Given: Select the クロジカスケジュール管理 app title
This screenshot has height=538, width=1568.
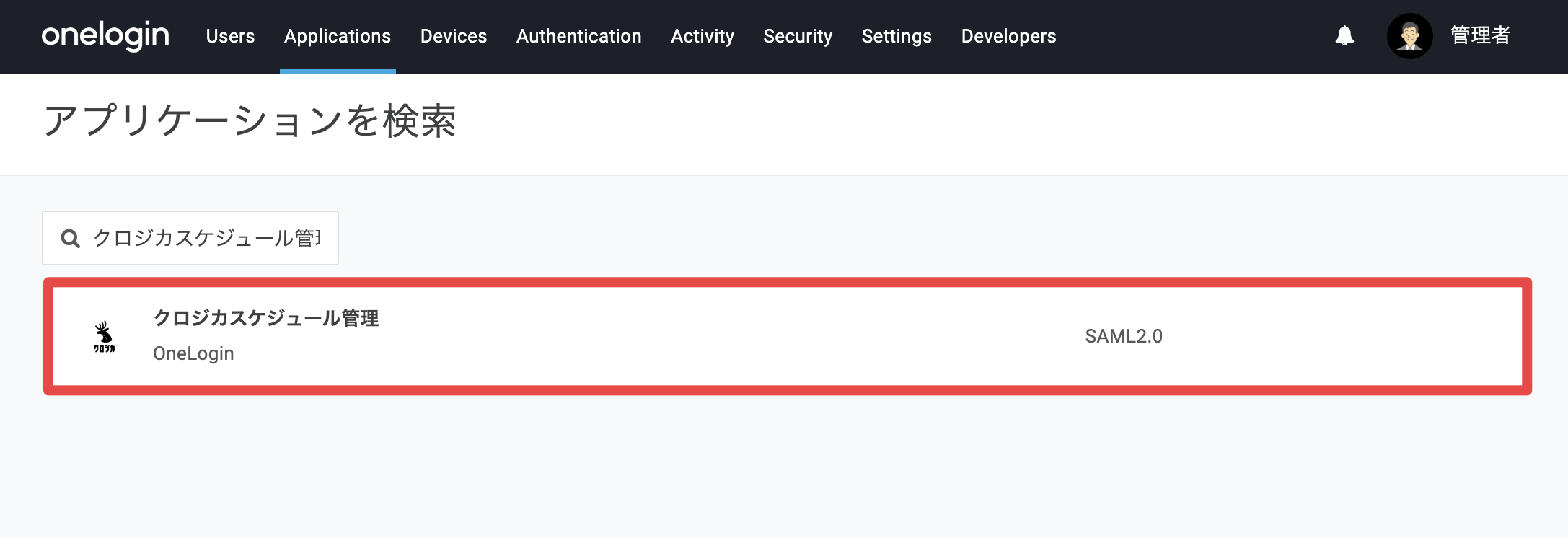Looking at the screenshot, I should tap(266, 318).
